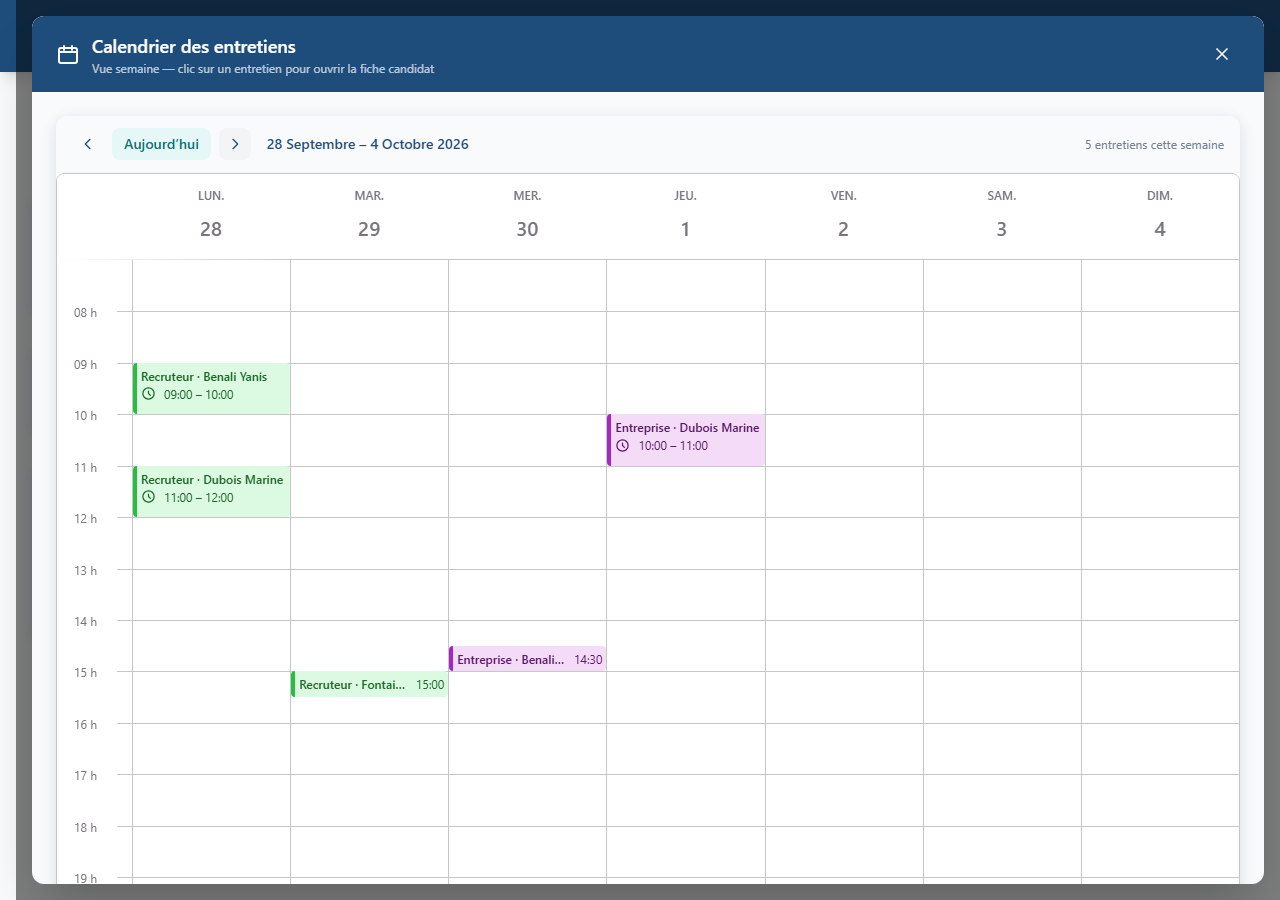Go to next week with right chevron

point(235,144)
